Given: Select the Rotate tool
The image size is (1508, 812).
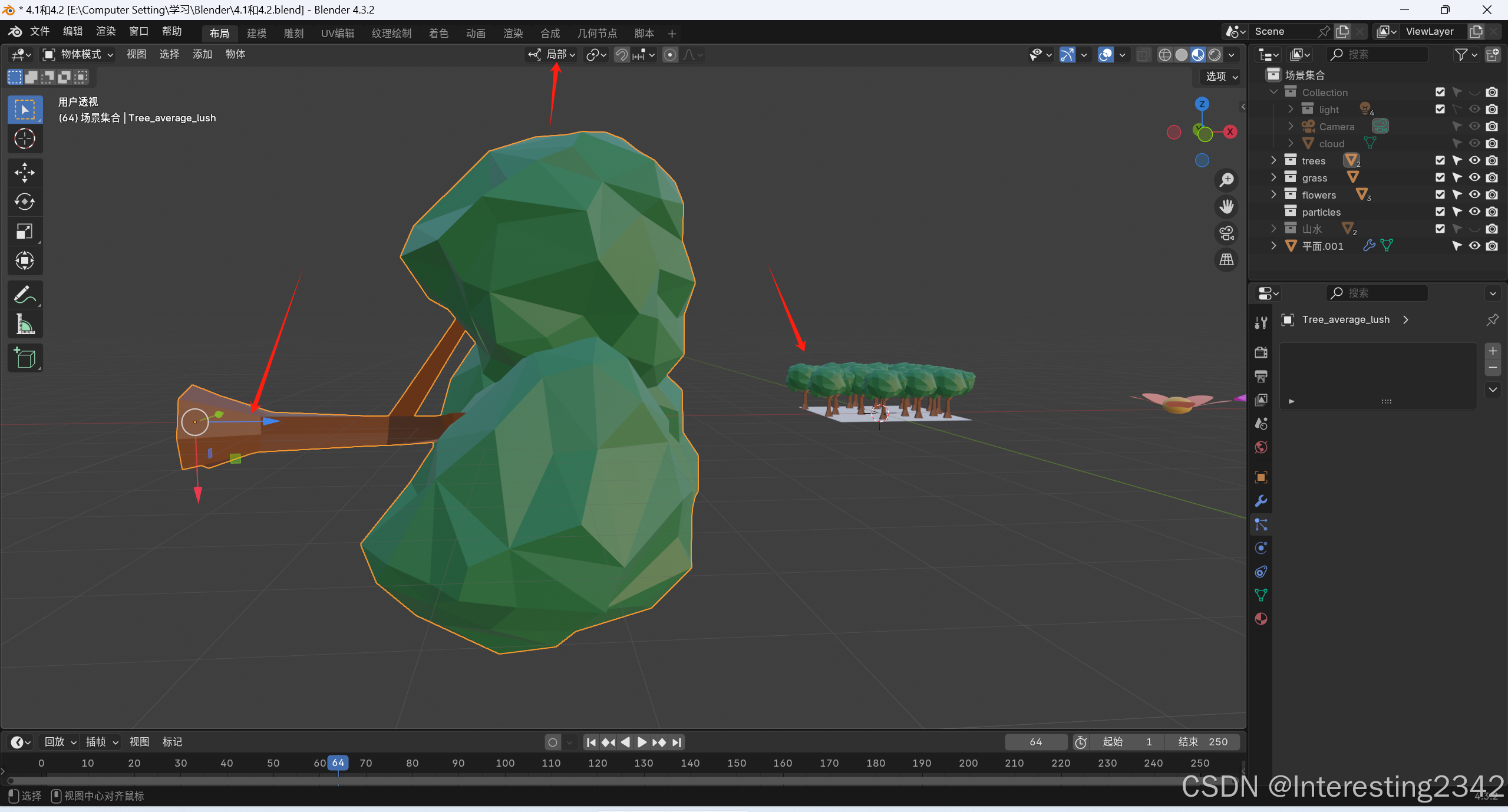Looking at the screenshot, I should pyautogui.click(x=25, y=202).
